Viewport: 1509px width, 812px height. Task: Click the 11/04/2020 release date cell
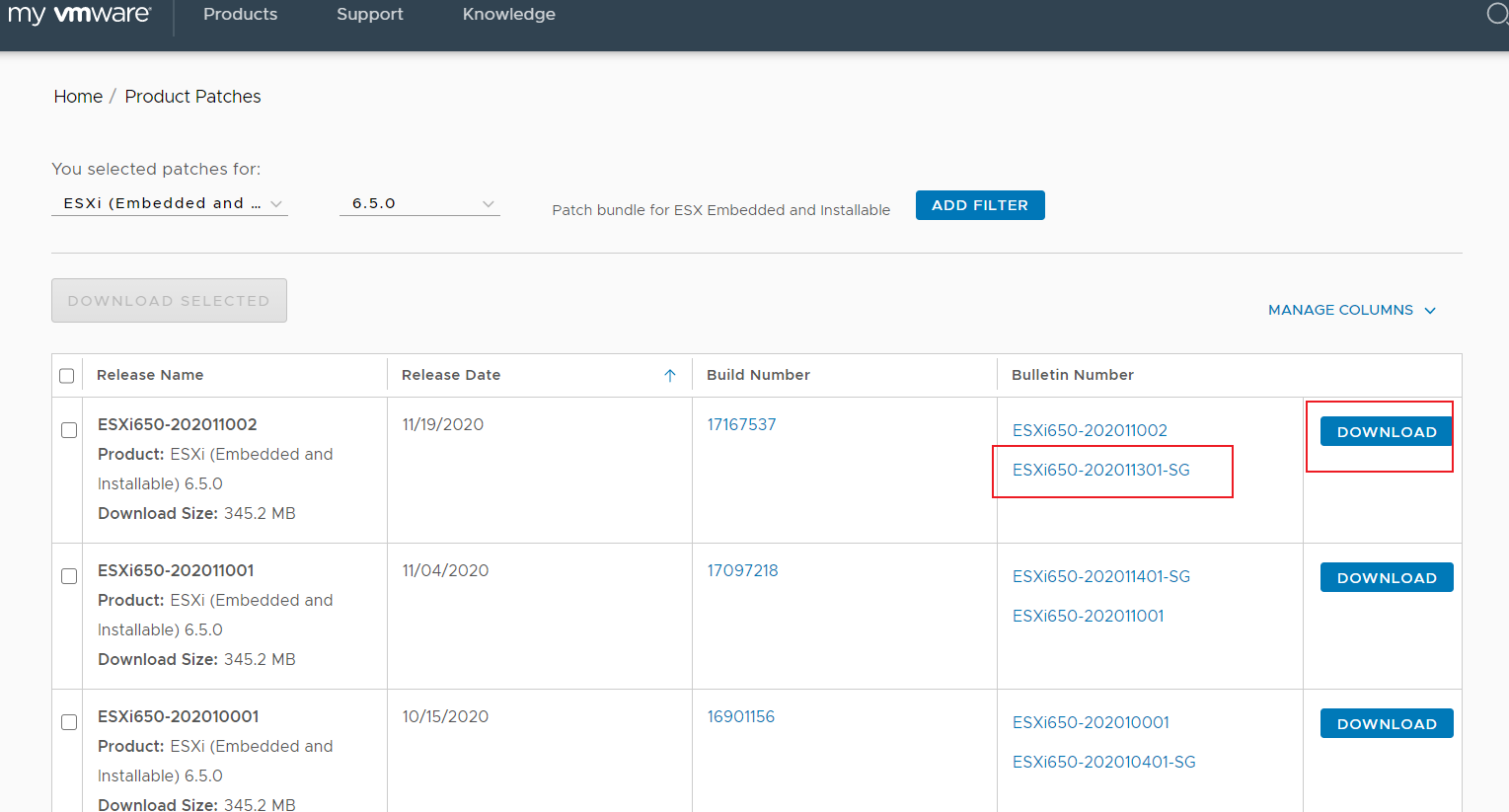[x=445, y=570]
